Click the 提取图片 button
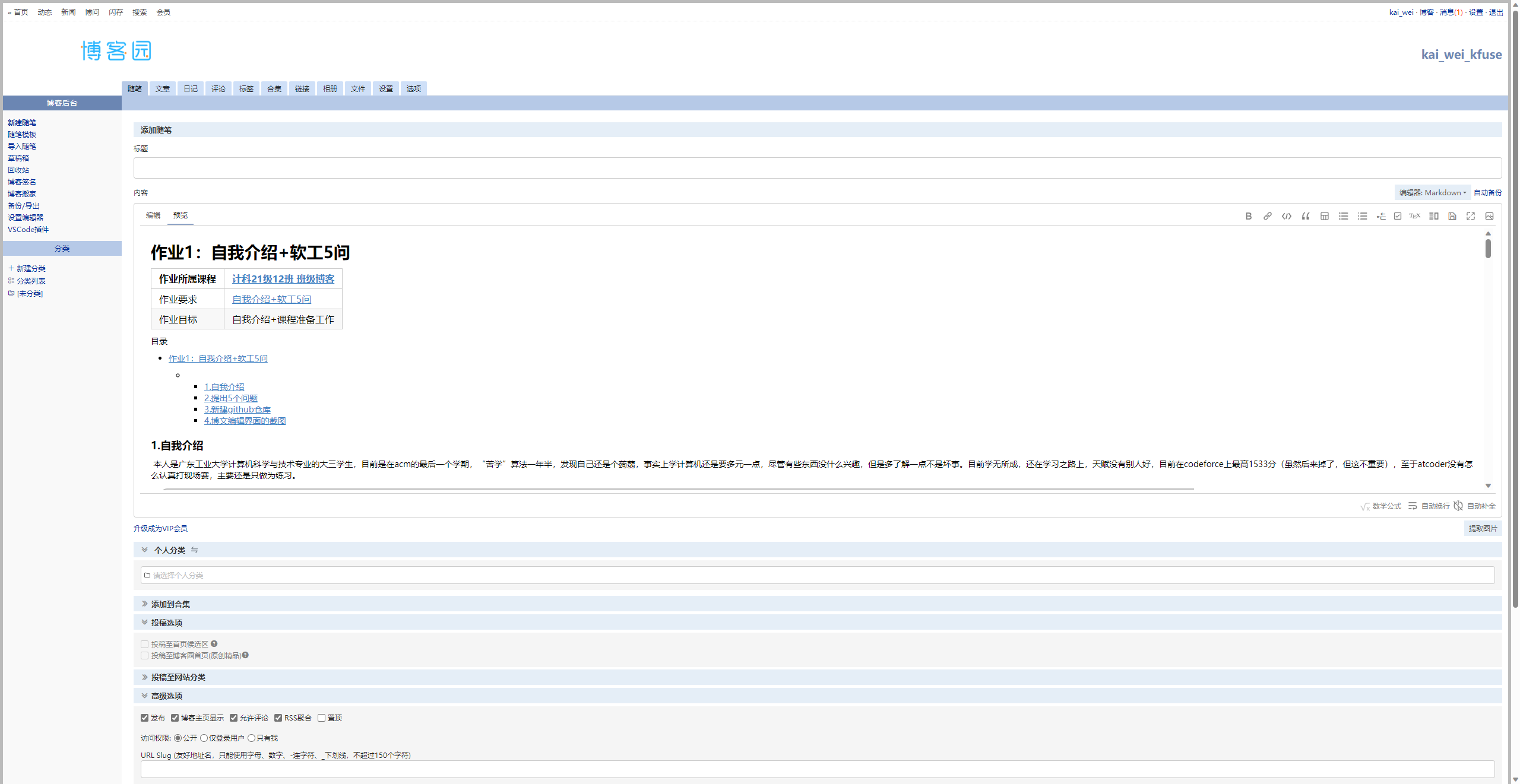 [x=1483, y=528]
